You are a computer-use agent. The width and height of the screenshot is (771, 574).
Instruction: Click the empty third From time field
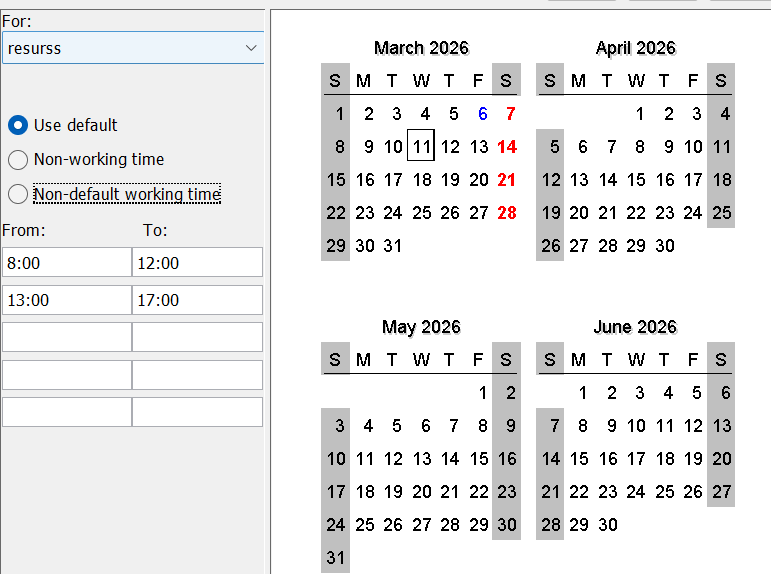[67, 337]
